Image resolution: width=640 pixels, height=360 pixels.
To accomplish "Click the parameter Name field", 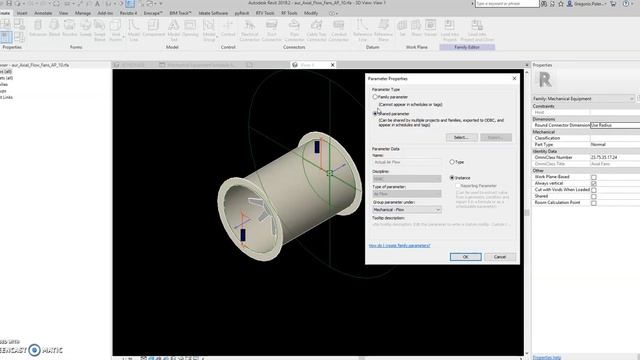I will coord(407,162).
